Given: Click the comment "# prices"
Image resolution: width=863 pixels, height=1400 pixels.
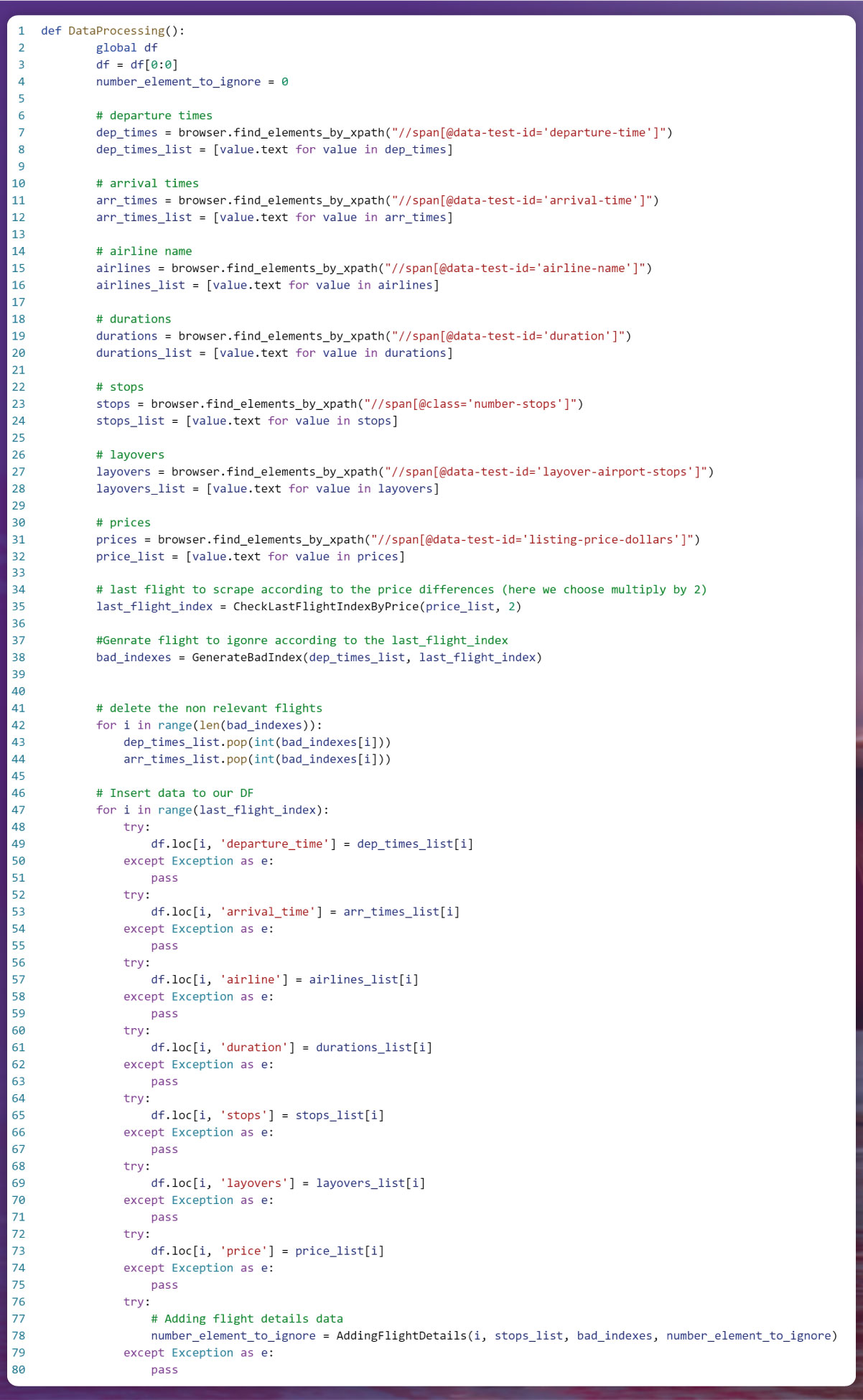Looking at the screenshot, I should [x=123, y=523].
